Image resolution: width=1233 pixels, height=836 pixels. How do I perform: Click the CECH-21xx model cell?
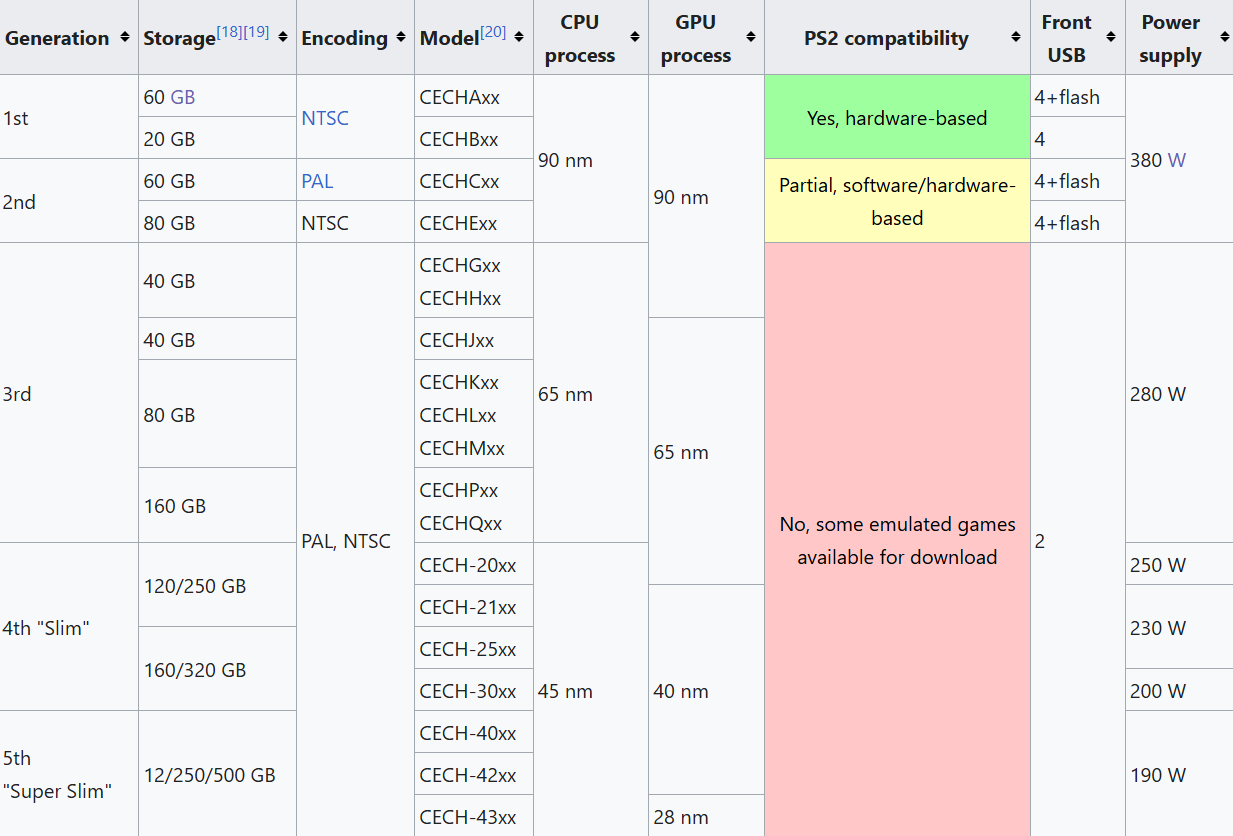coord(474,606)
